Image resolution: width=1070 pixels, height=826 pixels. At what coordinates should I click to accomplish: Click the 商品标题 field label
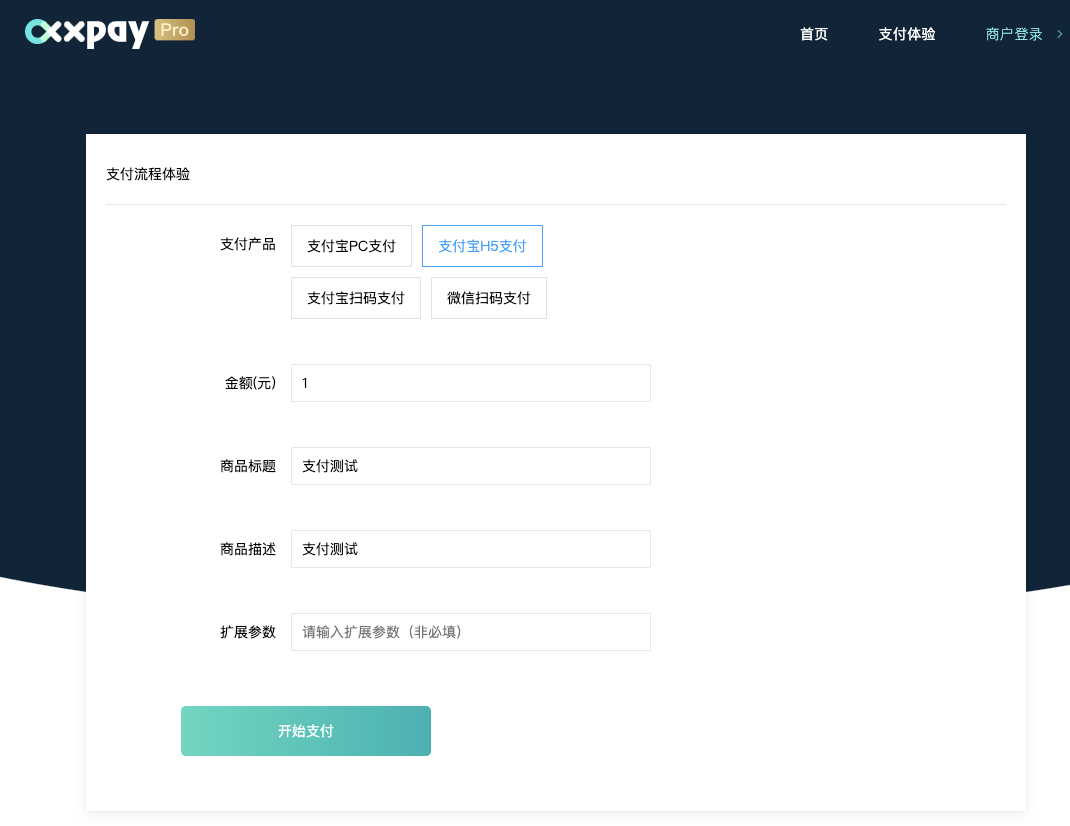pyautogui.click(x=247, y=466)
